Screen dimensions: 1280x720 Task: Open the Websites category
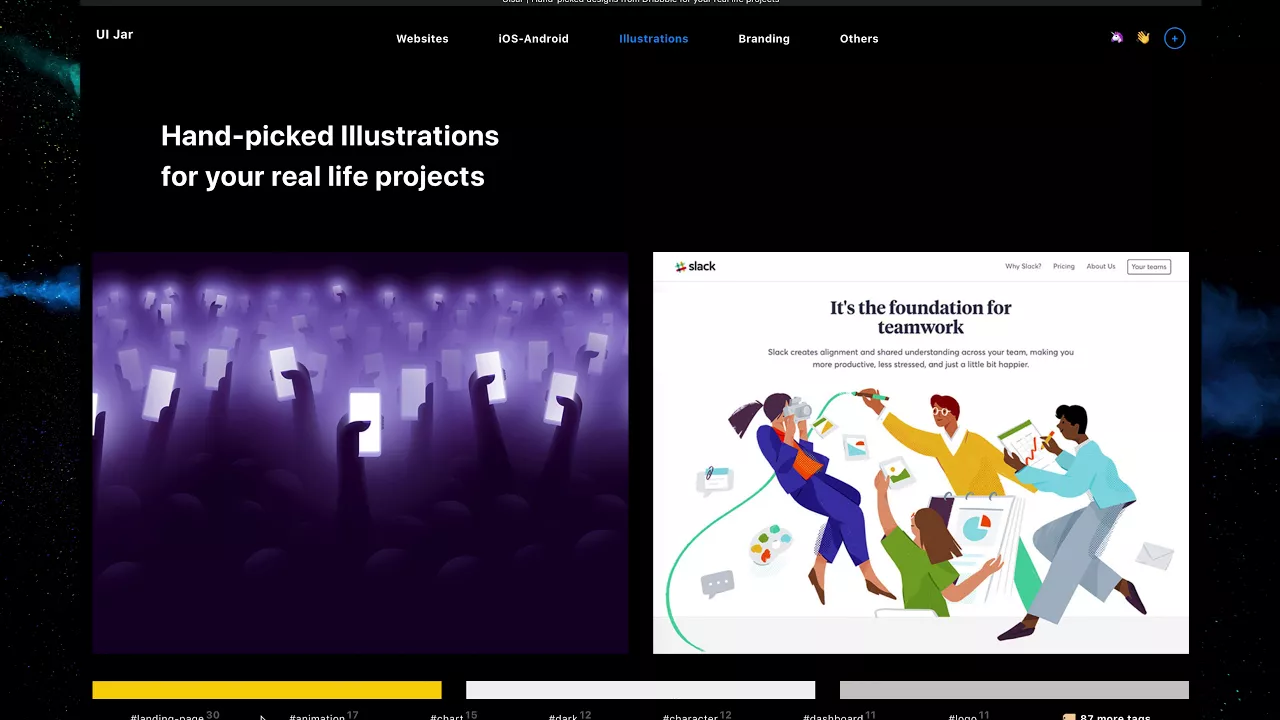[x=422, y=39]
